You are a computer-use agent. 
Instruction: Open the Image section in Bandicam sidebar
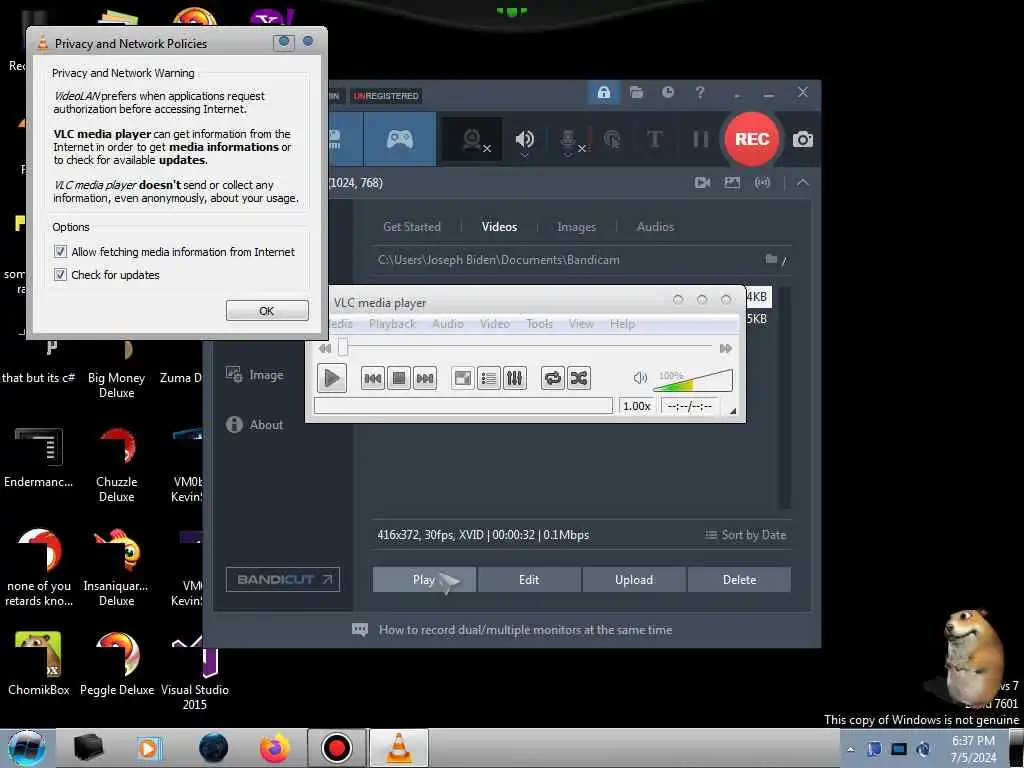[255, 375]
